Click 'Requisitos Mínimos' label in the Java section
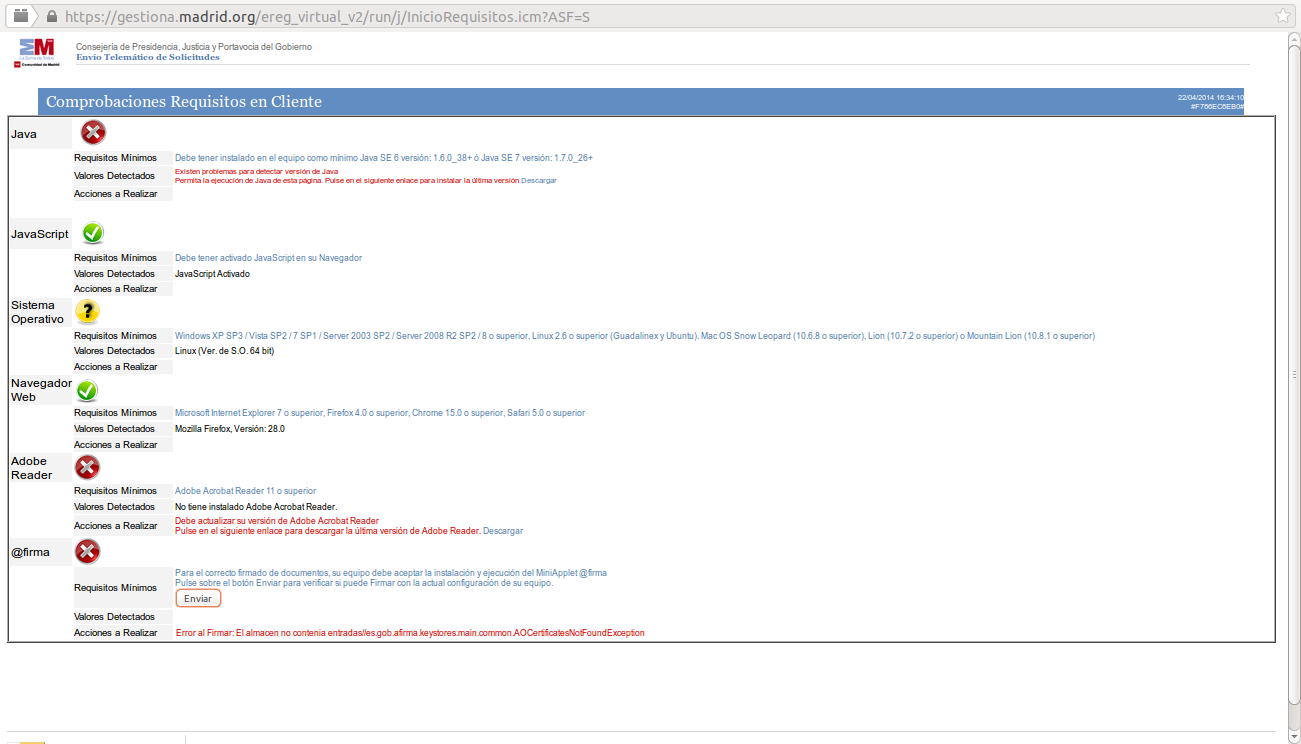1301x744 pixels. pyautogui.click(x=115, y=158)
